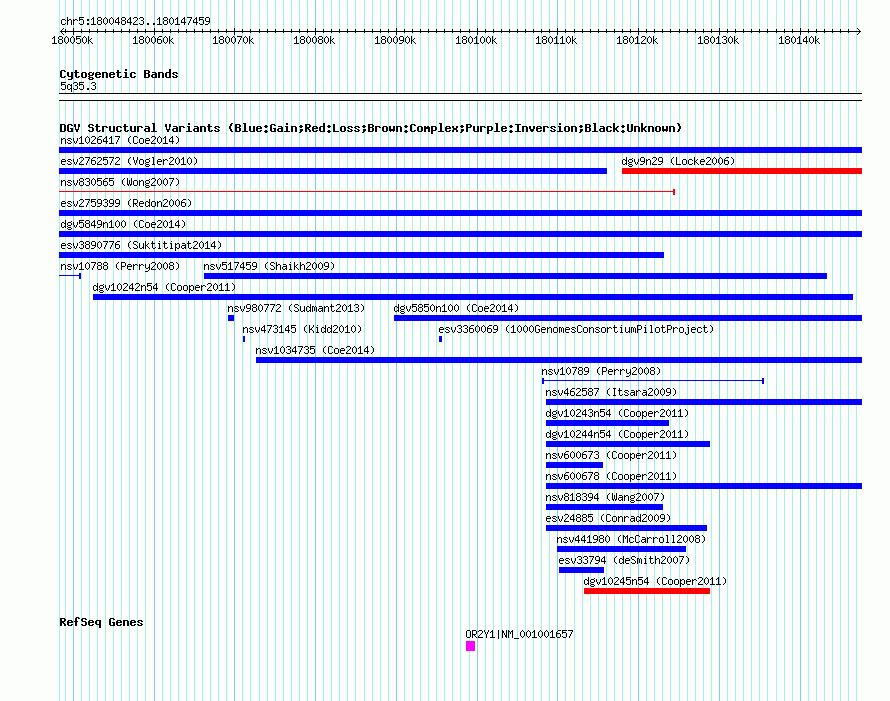Screen dimensions: 890x701
Task: Click the nsv10789 (Perry2008) label
Action: coord(601,371)
